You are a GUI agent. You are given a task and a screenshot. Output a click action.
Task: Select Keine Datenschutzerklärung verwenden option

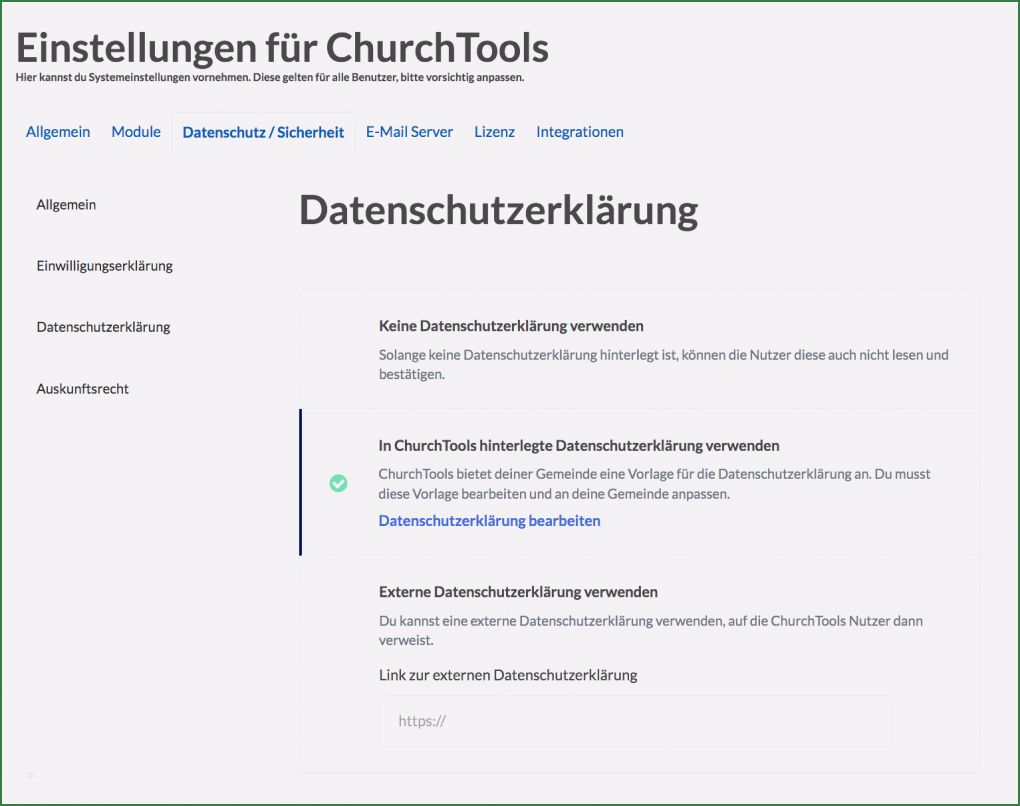click(x=510, y=326)
